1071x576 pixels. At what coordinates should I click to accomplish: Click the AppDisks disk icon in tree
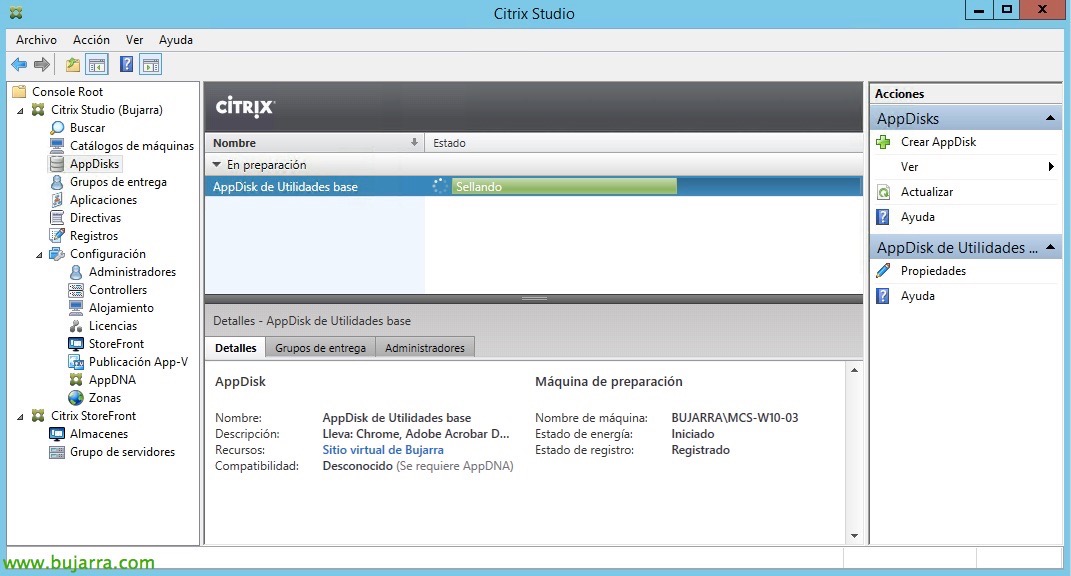coord(57,164)
